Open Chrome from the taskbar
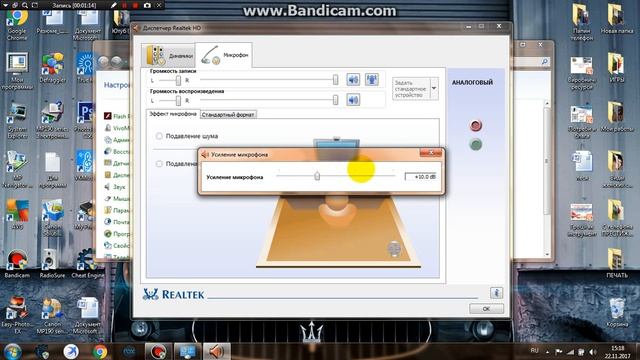Screen dimensions: 640x360 tap(100, 351)
